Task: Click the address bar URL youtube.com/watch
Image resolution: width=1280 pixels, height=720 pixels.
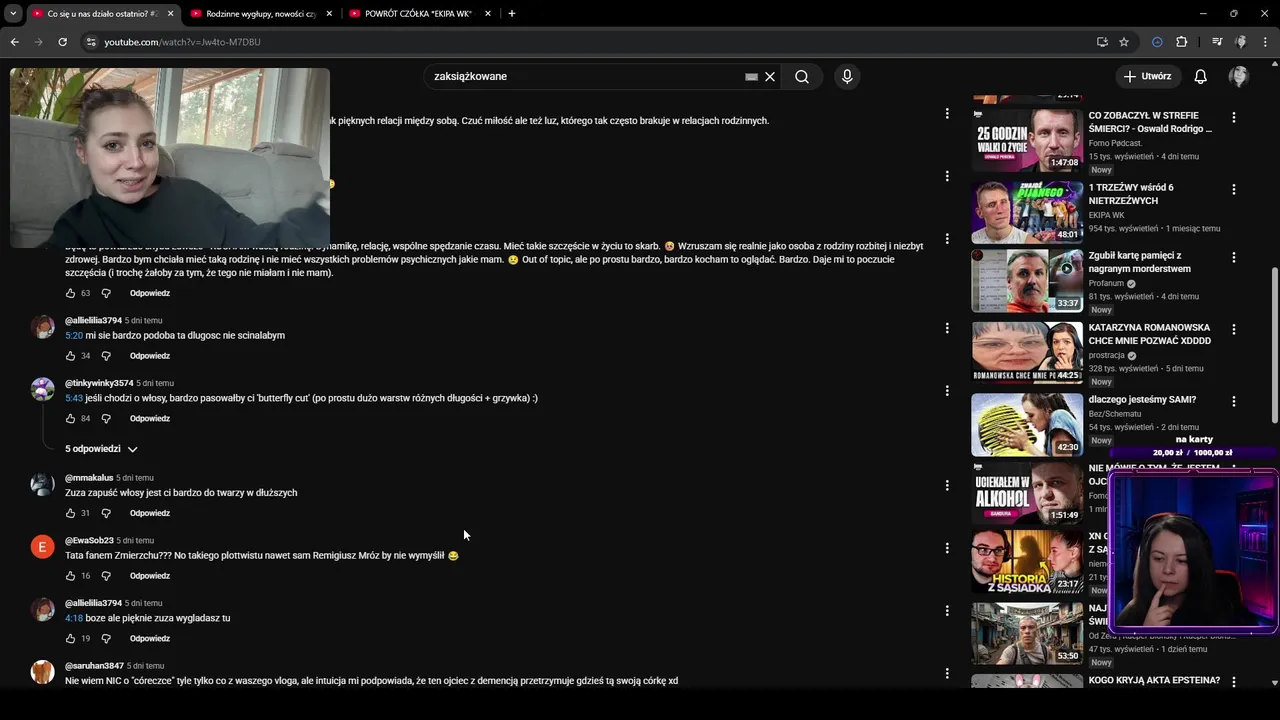Action: click(182, 42)
